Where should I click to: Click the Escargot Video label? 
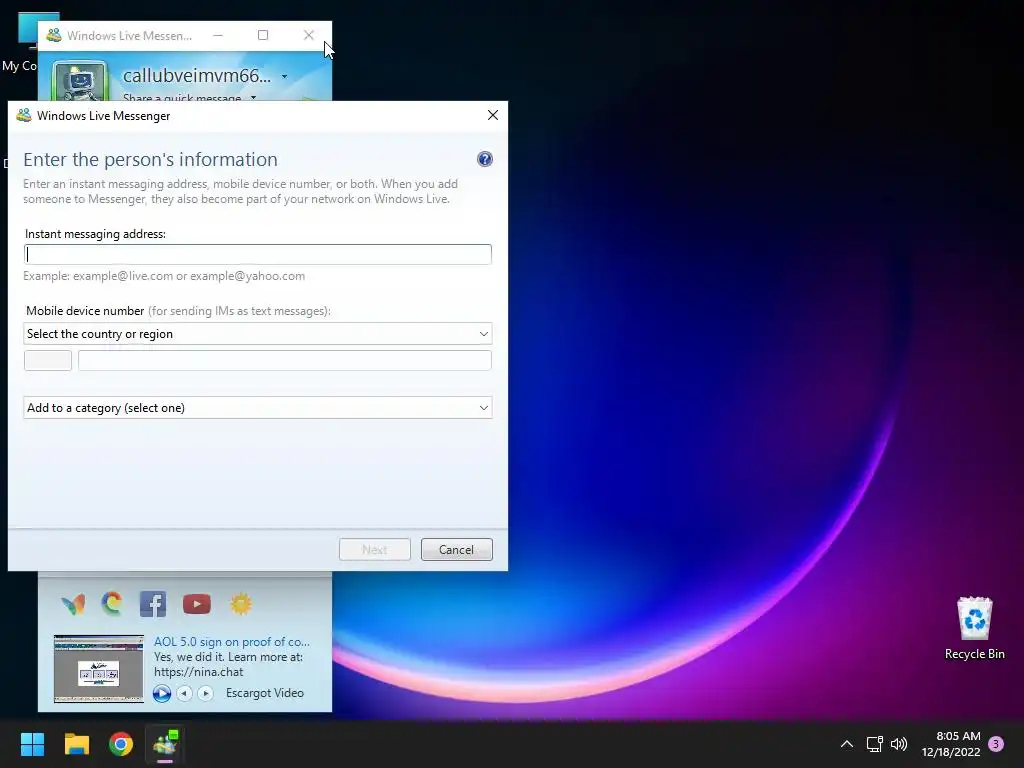pos(264,693)
